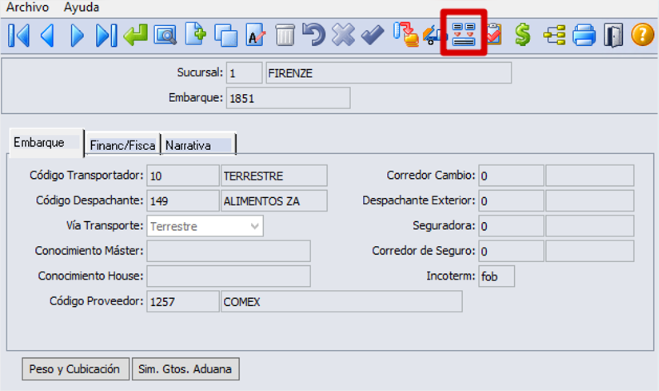Viewport: 659px width, 391px height.
Task: Click the Conocimiento House field
Action: click(229, 276)
